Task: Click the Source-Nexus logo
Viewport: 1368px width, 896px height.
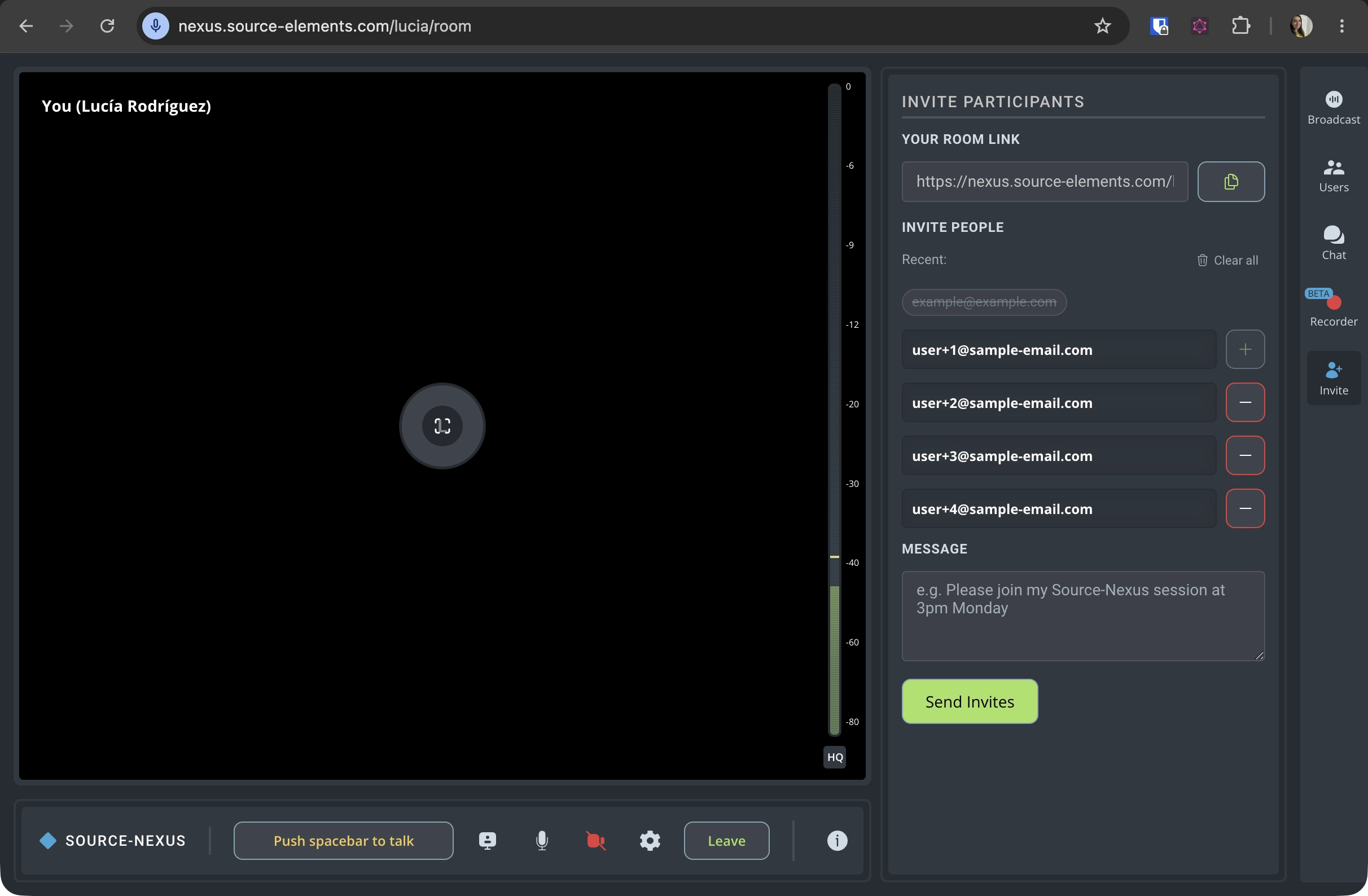Action: coord(113,840)
